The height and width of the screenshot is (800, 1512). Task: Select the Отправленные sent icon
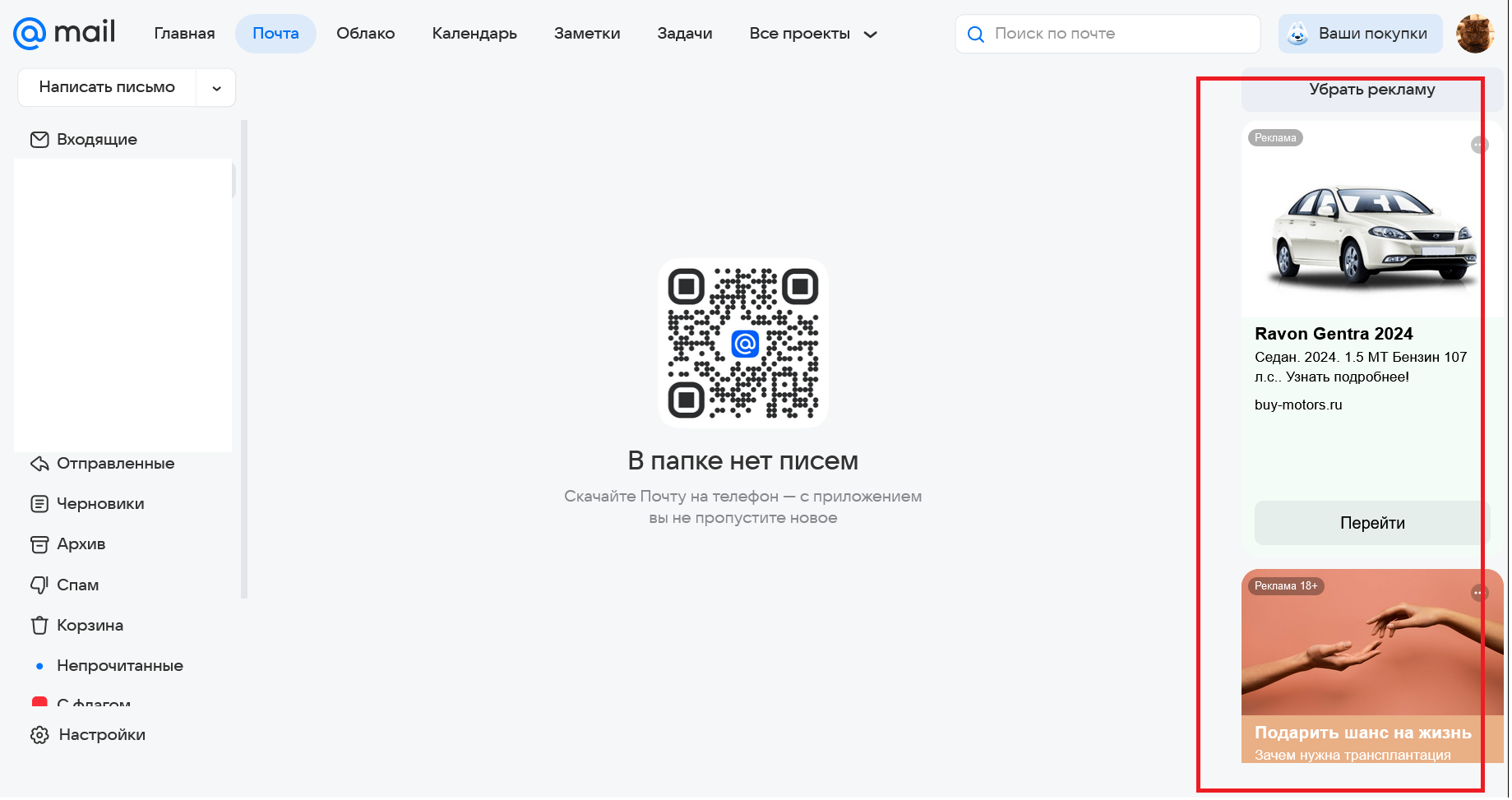click(39, 463)
